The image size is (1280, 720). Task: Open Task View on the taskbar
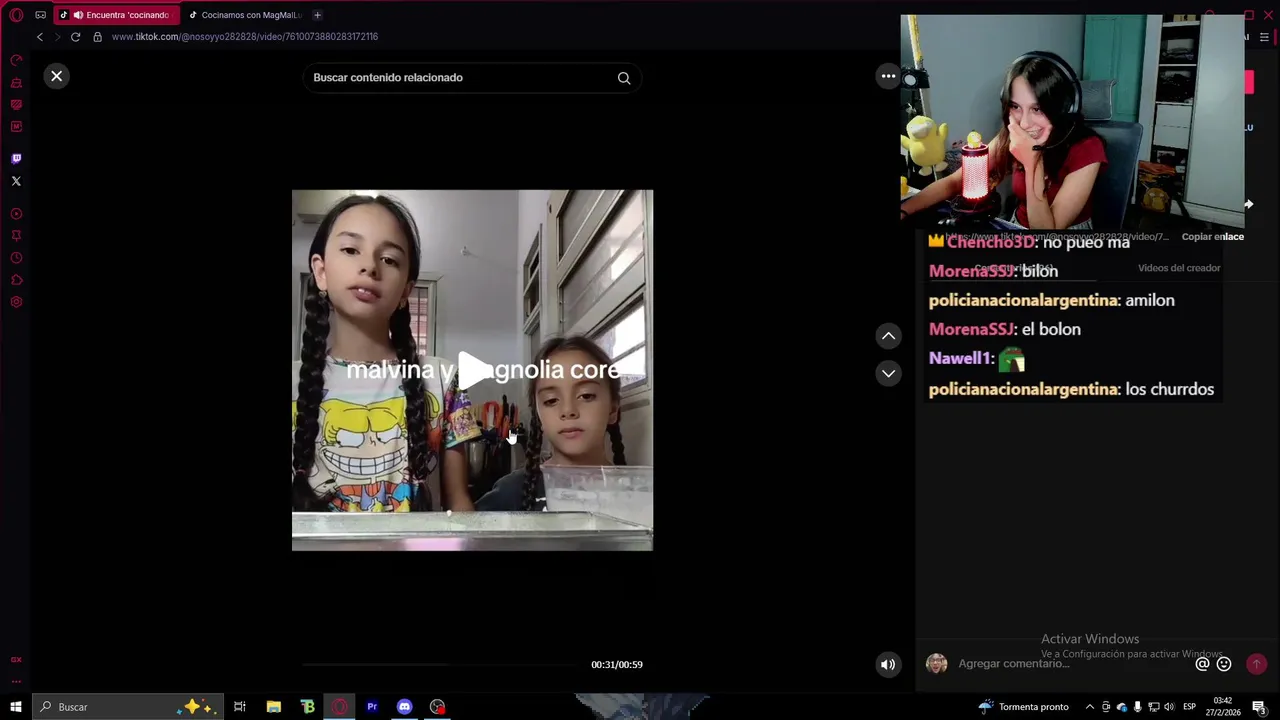tap(240, 707)
